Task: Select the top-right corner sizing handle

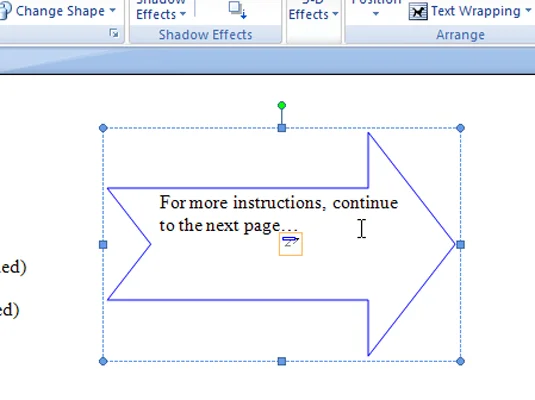Action: pos(460,128)
